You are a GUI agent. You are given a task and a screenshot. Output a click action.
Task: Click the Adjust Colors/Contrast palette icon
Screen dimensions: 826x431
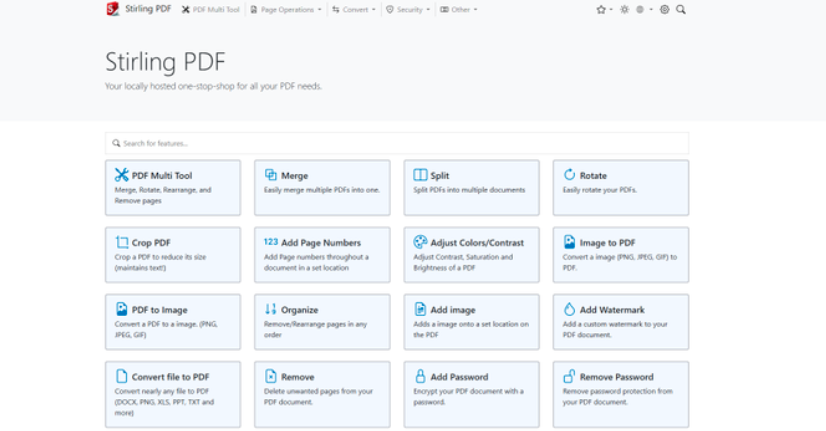(x=420, y=242)
